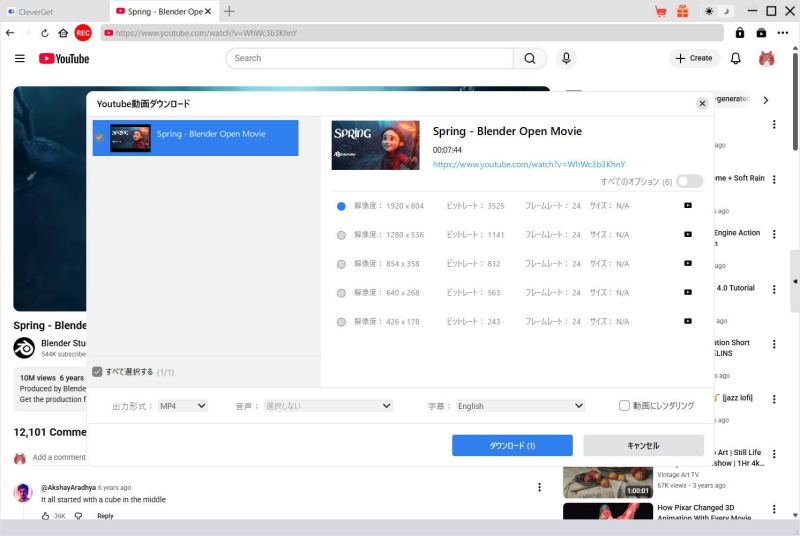The width and height of the screenshot is (800, 536).
Task: Reload the page with refresh icon
Action: tap(45, 33)
